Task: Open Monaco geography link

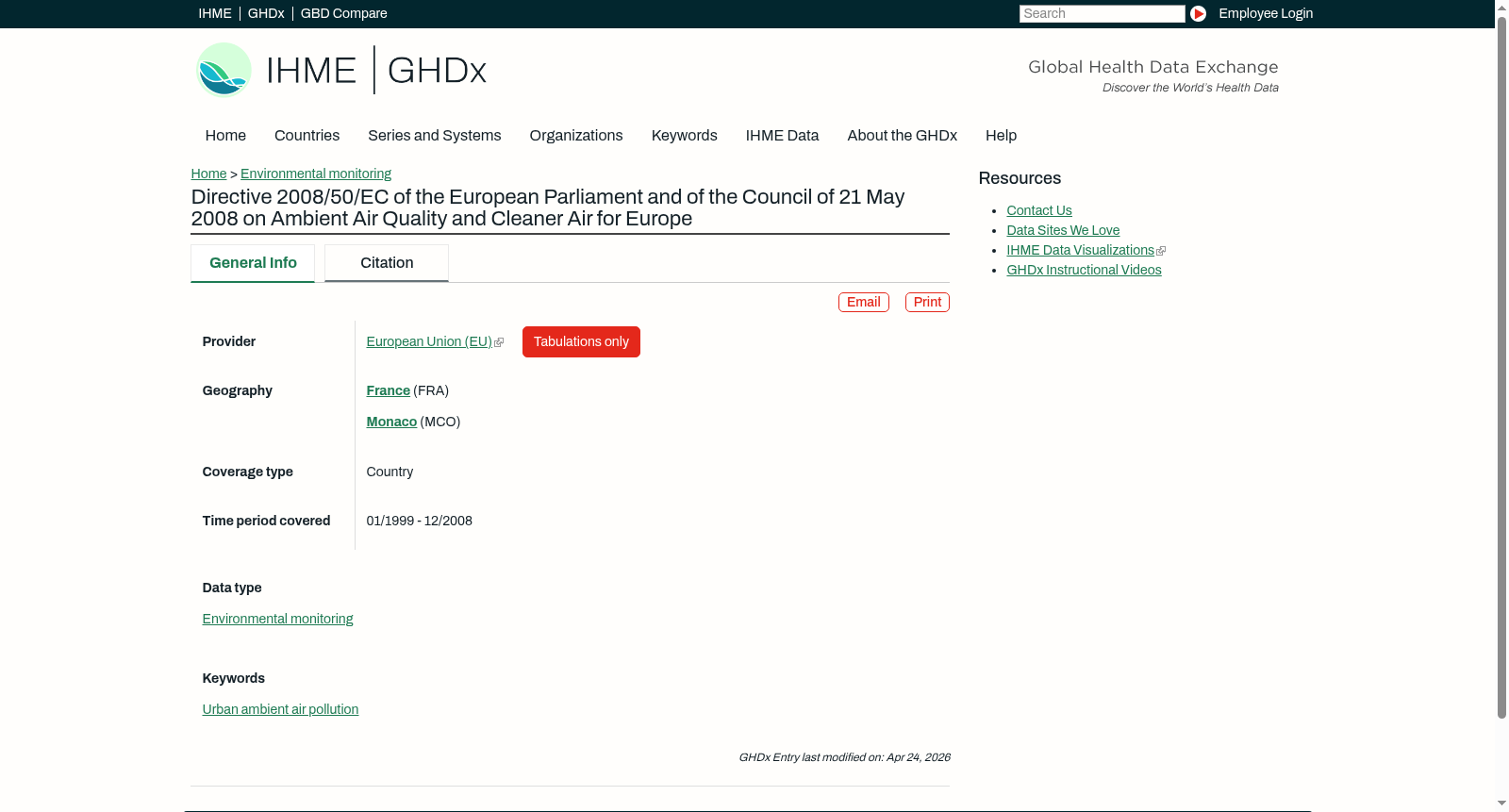Action: (x=391, y=422)
